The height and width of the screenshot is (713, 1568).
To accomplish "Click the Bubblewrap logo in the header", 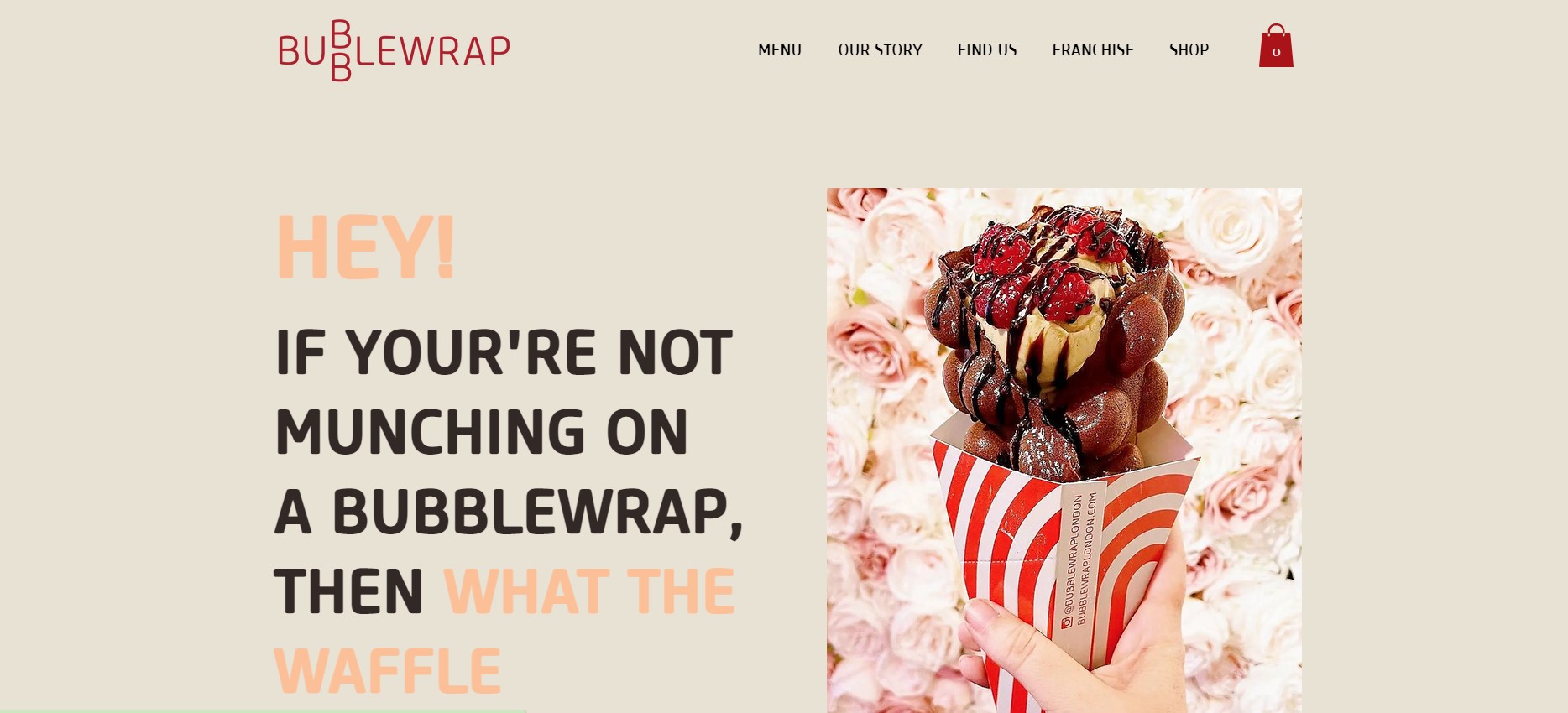I will point(394,50).
